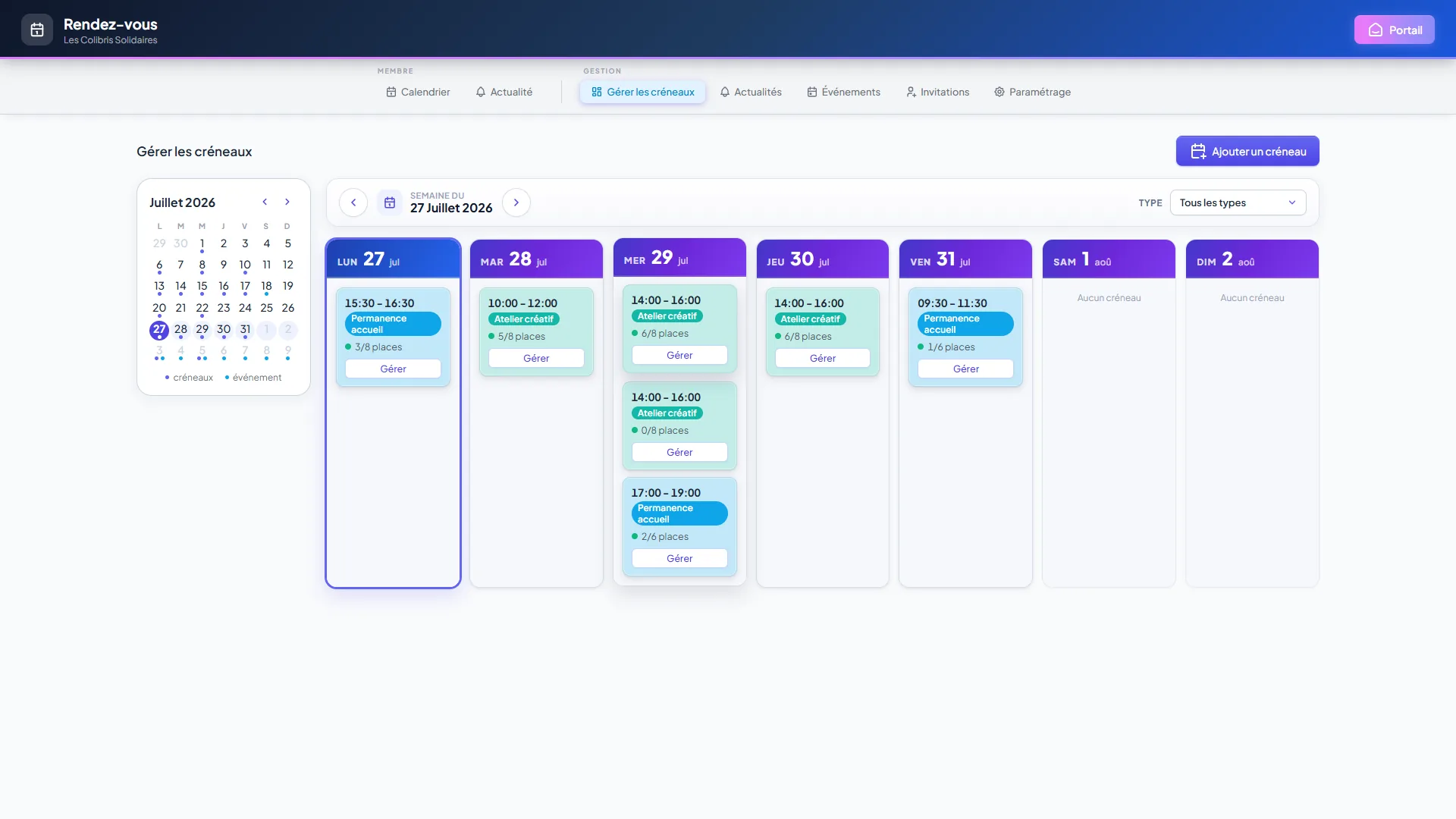Click Gérer on Tuesday 10:00 slot
The image size is (1456, 819).
point(536,359)
